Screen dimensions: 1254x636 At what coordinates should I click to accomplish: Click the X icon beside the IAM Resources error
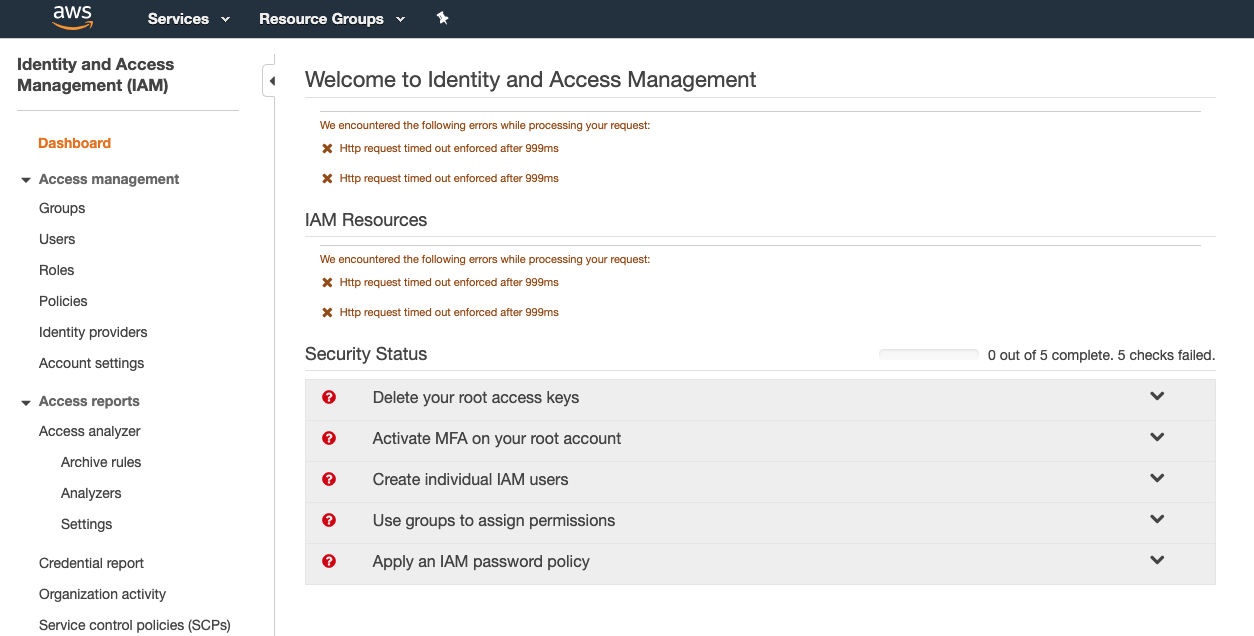click(326, 282)
